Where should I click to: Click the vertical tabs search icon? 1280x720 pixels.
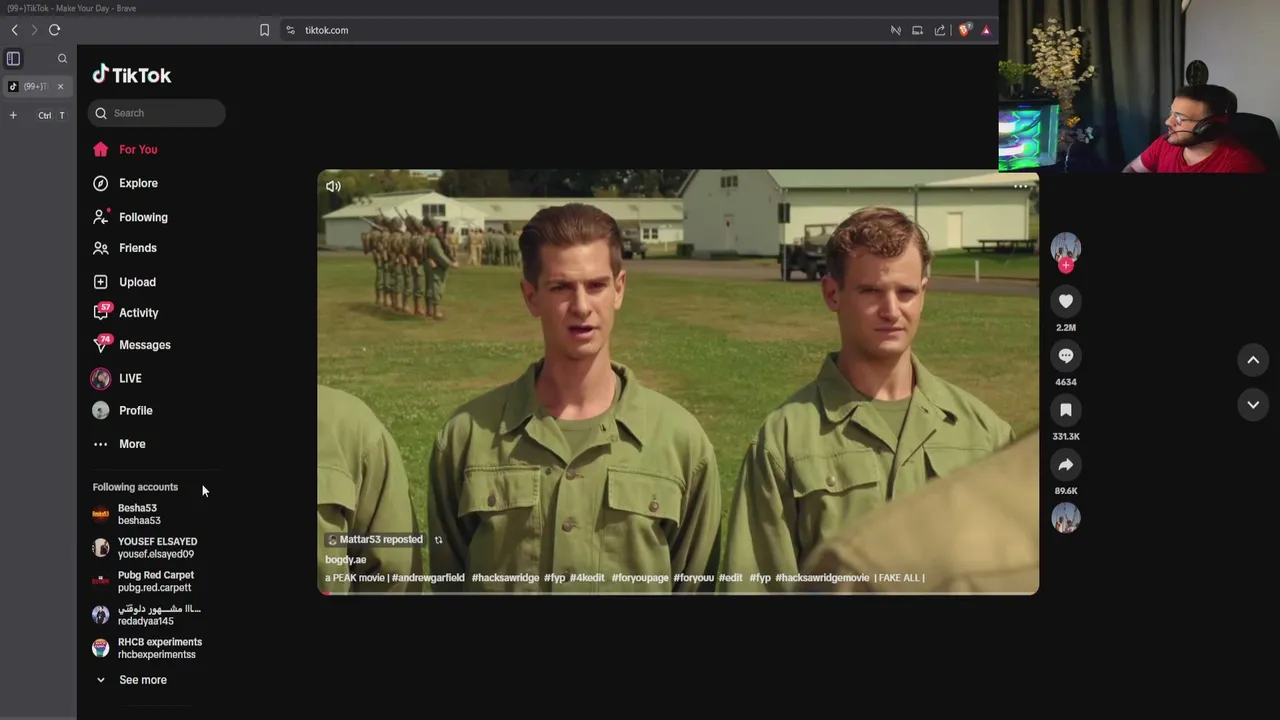62,59
